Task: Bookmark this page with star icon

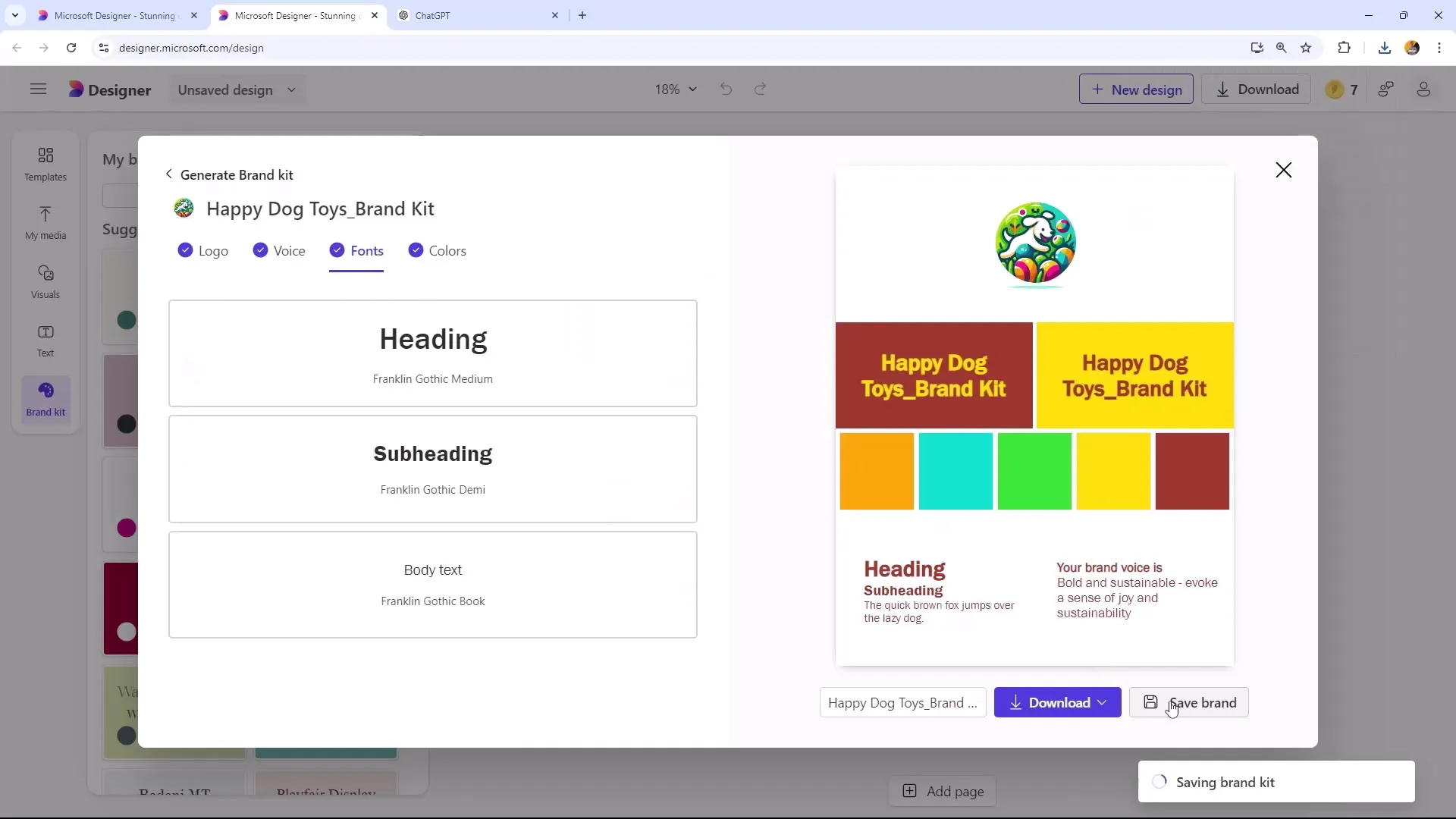Action: (x=1306, y=48)
